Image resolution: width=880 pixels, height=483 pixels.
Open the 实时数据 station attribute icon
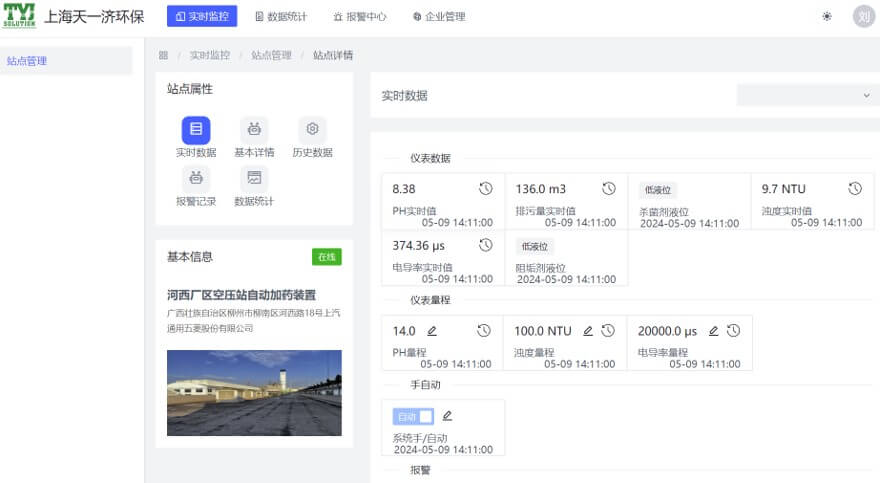(196, 130)
